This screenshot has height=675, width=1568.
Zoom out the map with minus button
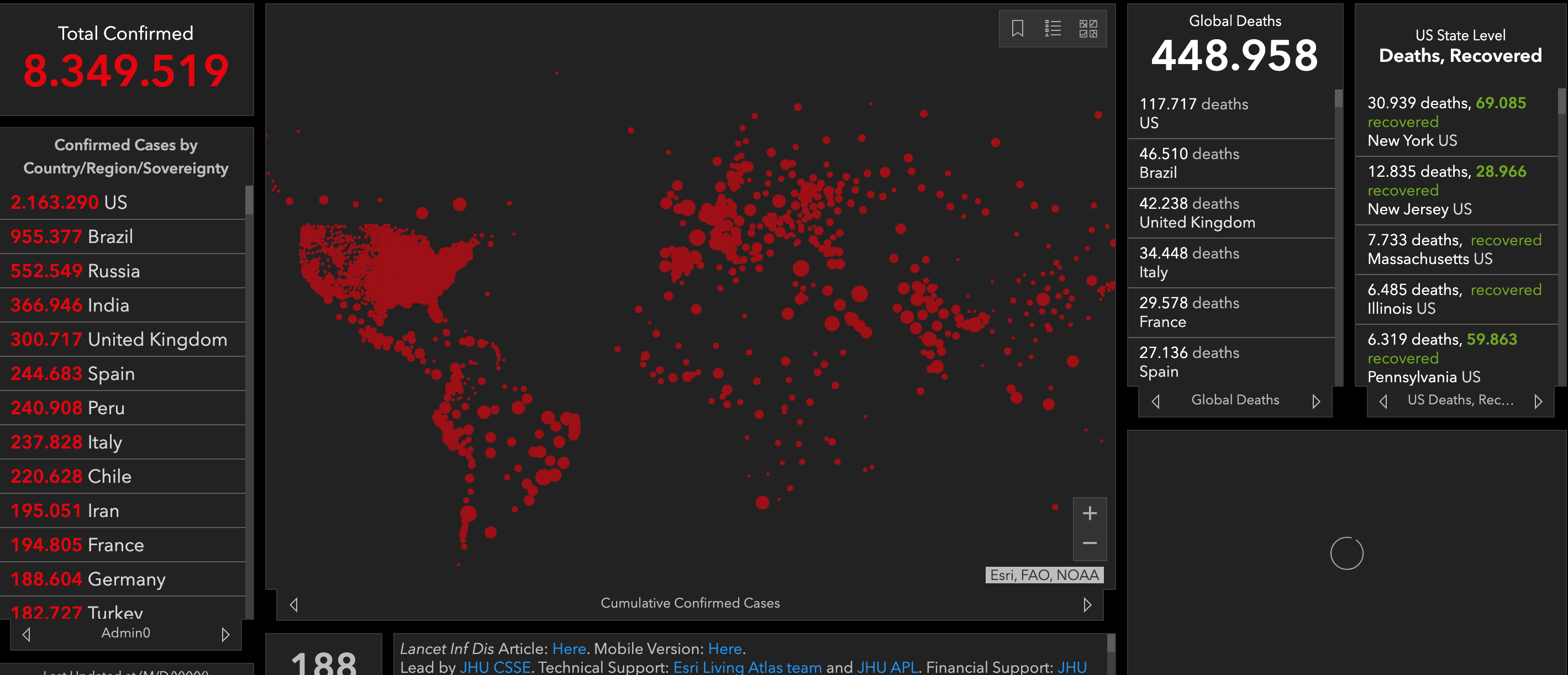[1090, 543]
